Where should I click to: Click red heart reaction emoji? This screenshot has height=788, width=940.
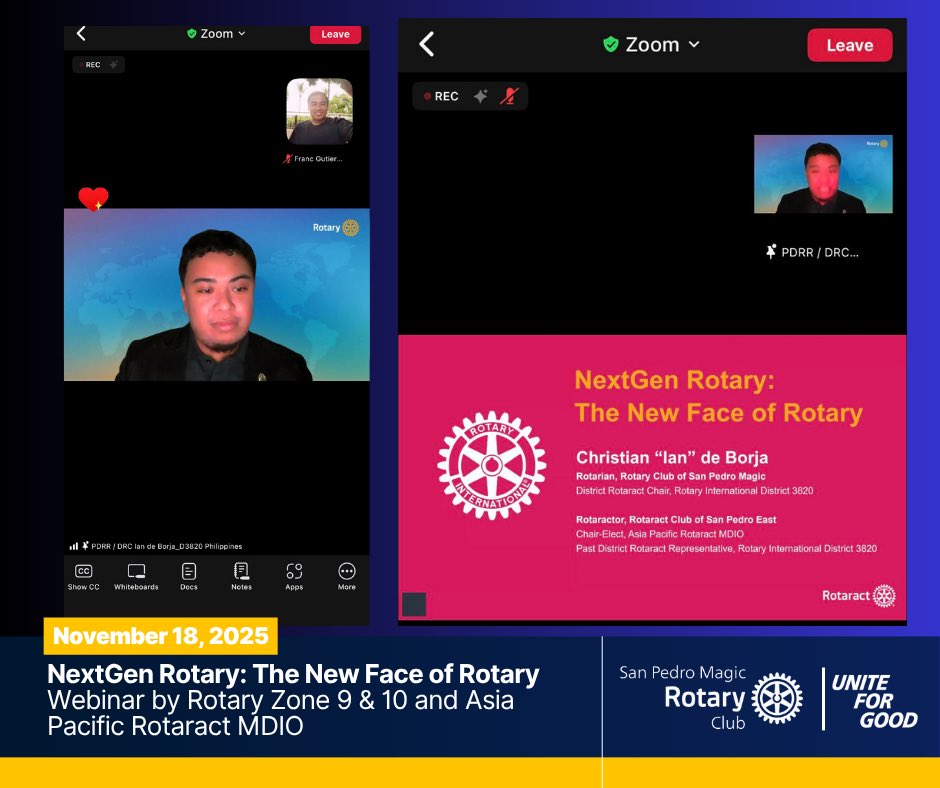click(94, 198)
